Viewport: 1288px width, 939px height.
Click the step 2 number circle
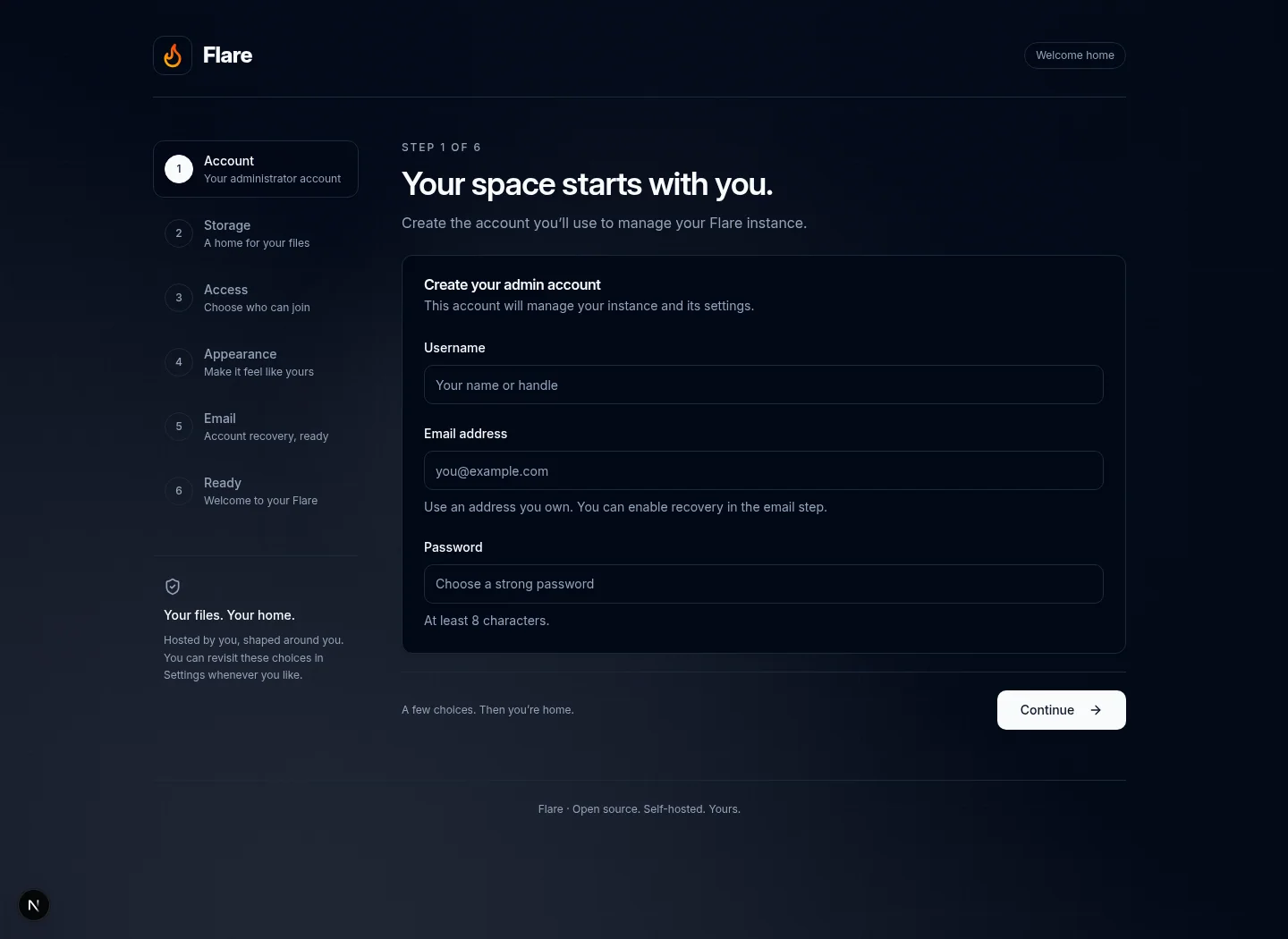click(x=179, y=233)
